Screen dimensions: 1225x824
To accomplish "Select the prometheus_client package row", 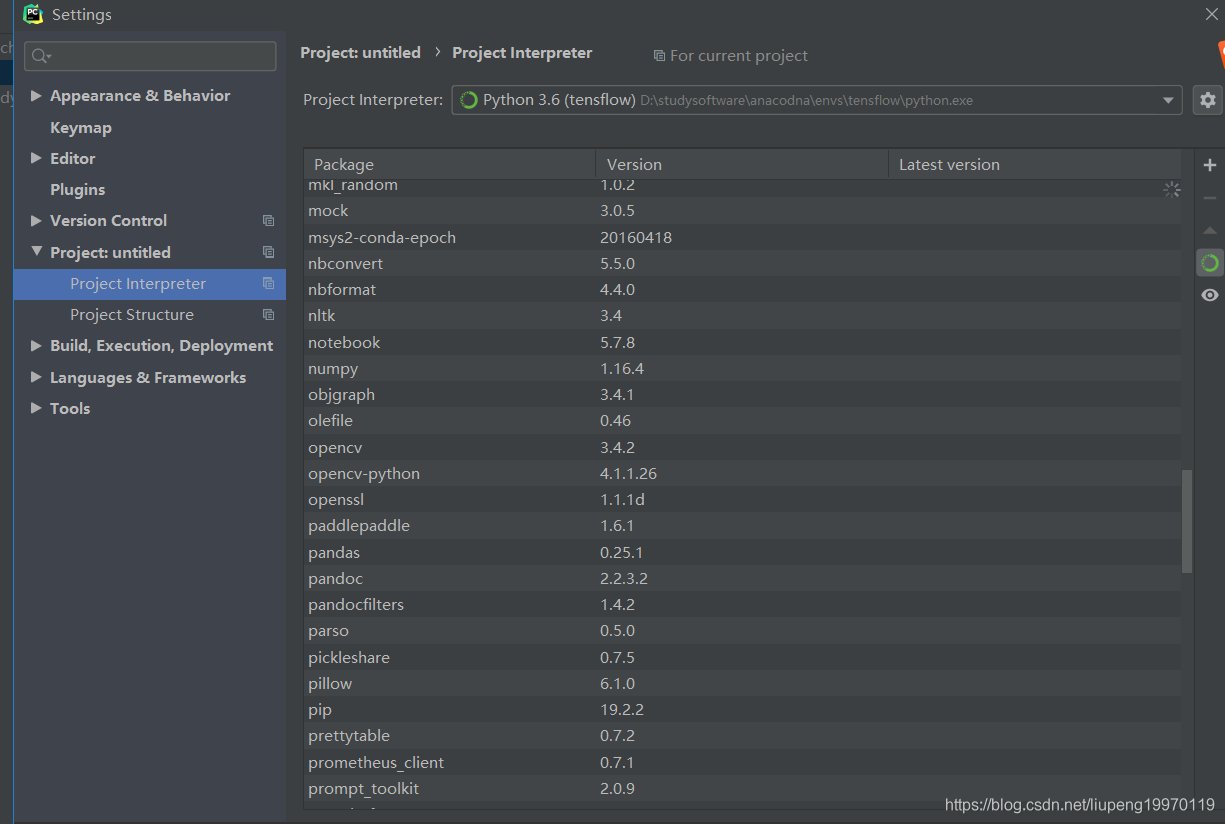I will 743,763.
